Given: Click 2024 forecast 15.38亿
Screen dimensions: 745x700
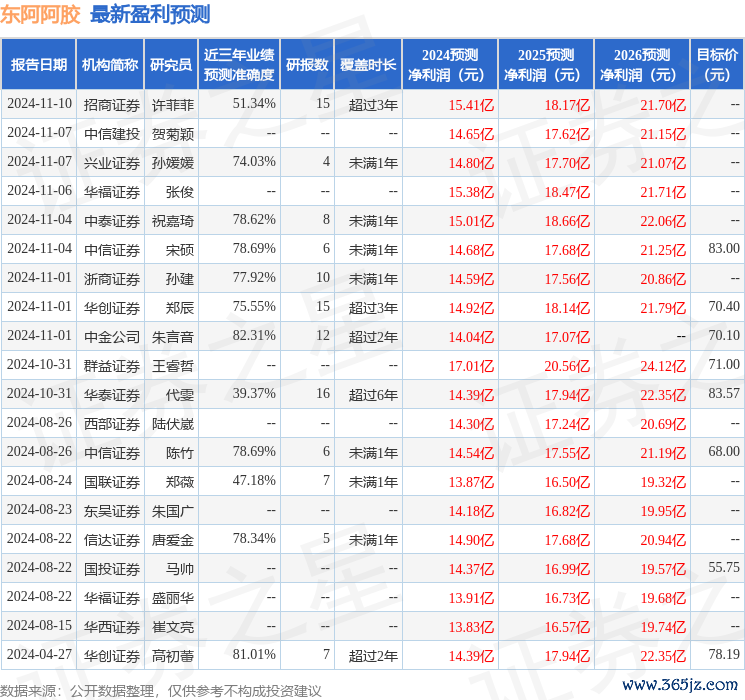Looking at the screenshot, I should pyautogui.click(x=471, y=192).
